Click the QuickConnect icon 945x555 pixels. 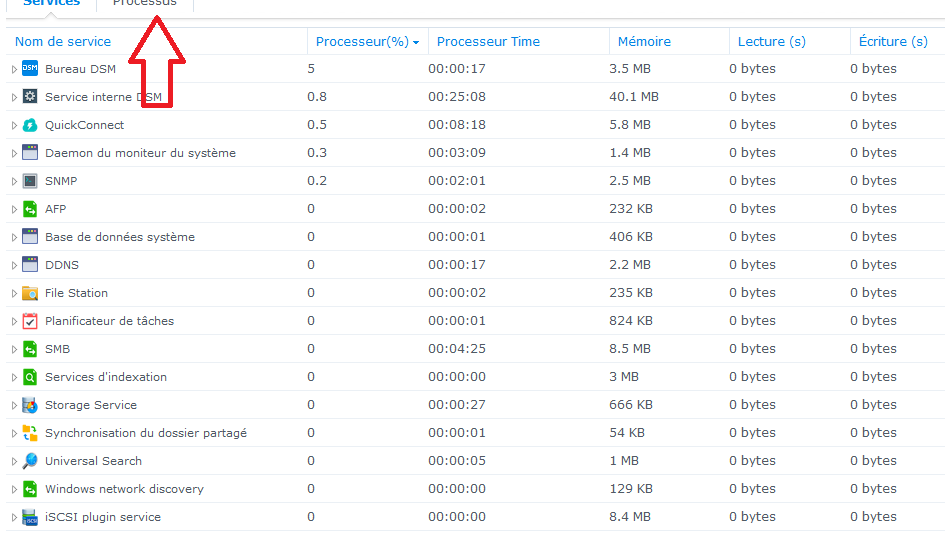point(30,125)
